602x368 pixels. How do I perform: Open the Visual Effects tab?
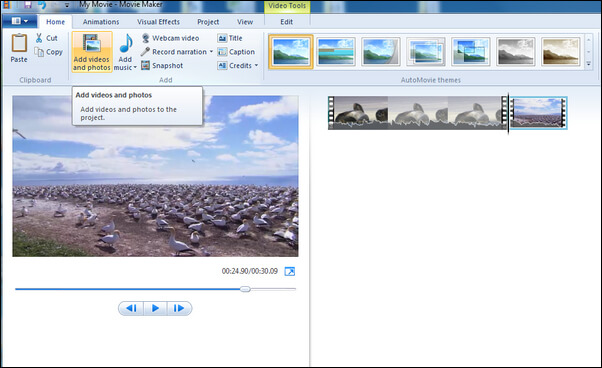(158, 22)
